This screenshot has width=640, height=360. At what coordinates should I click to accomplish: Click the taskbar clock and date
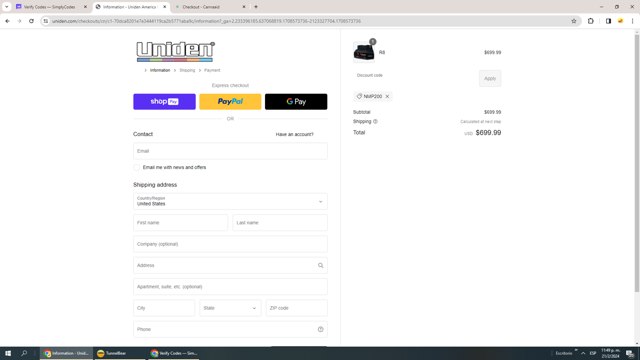610,353
